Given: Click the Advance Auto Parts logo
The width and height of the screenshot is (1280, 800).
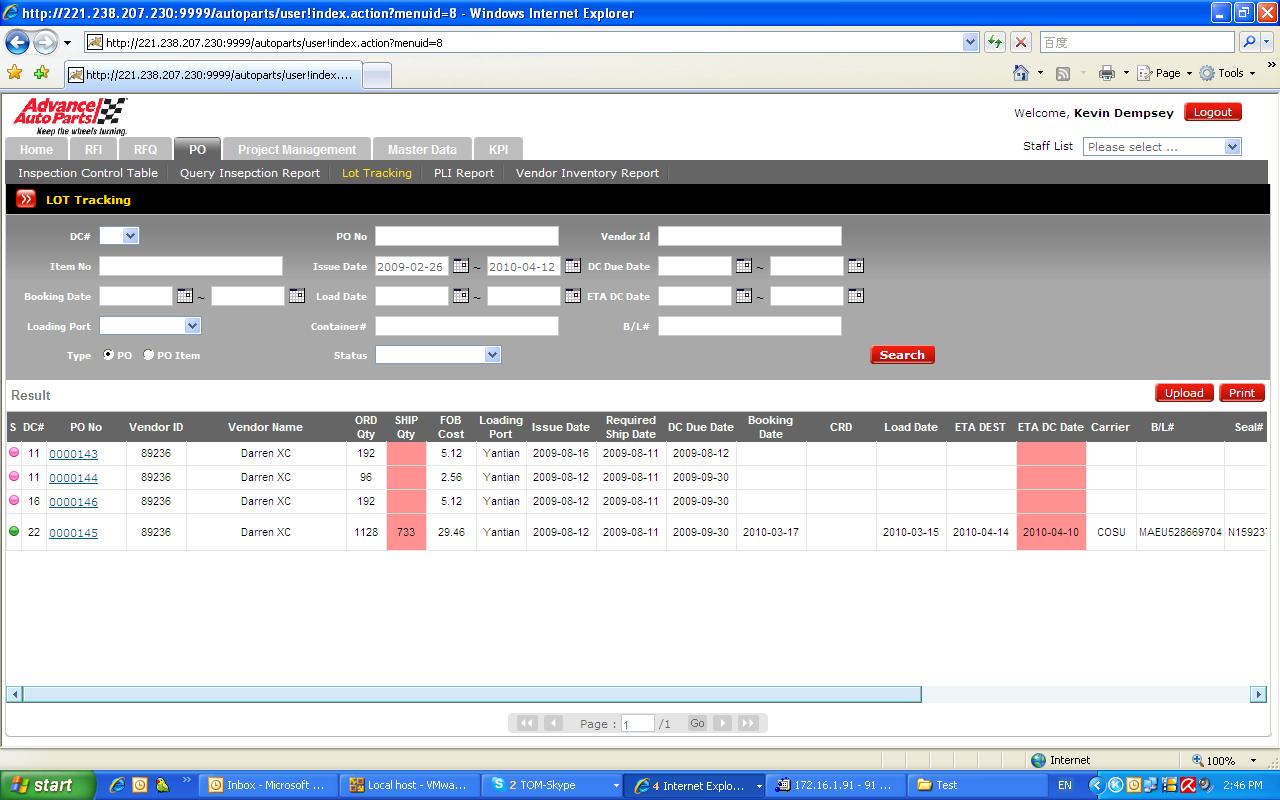Looking at the screenshot, I should click(70, 116).
